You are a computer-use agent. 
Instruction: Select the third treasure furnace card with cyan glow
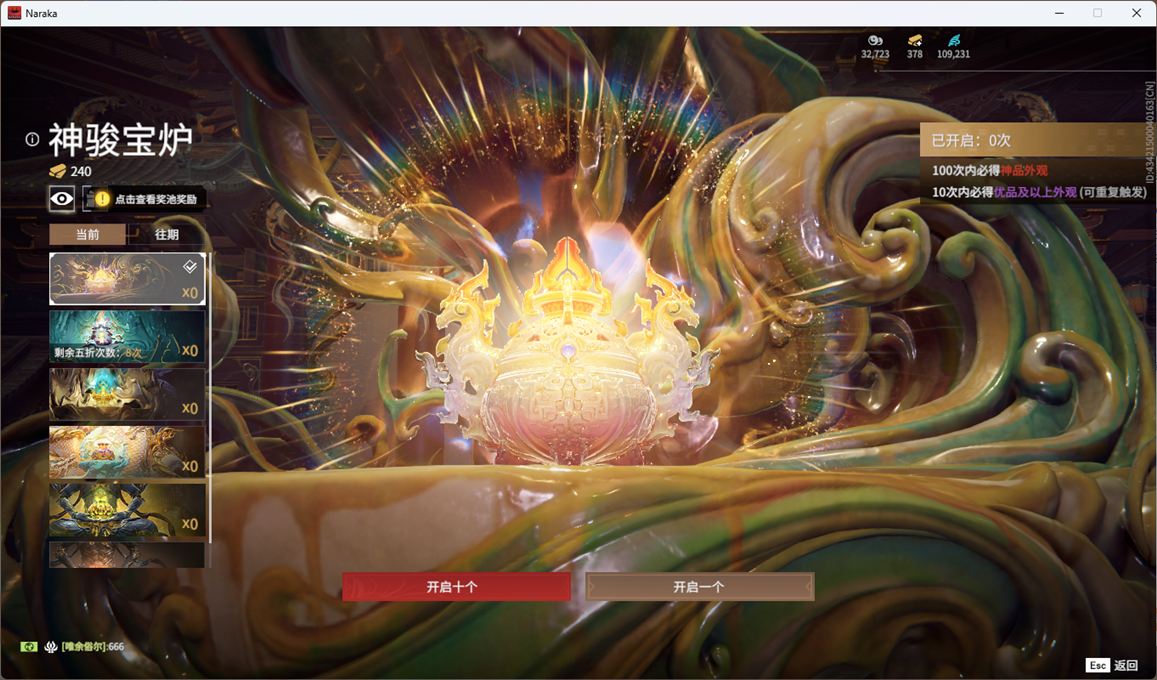[127, 394]
